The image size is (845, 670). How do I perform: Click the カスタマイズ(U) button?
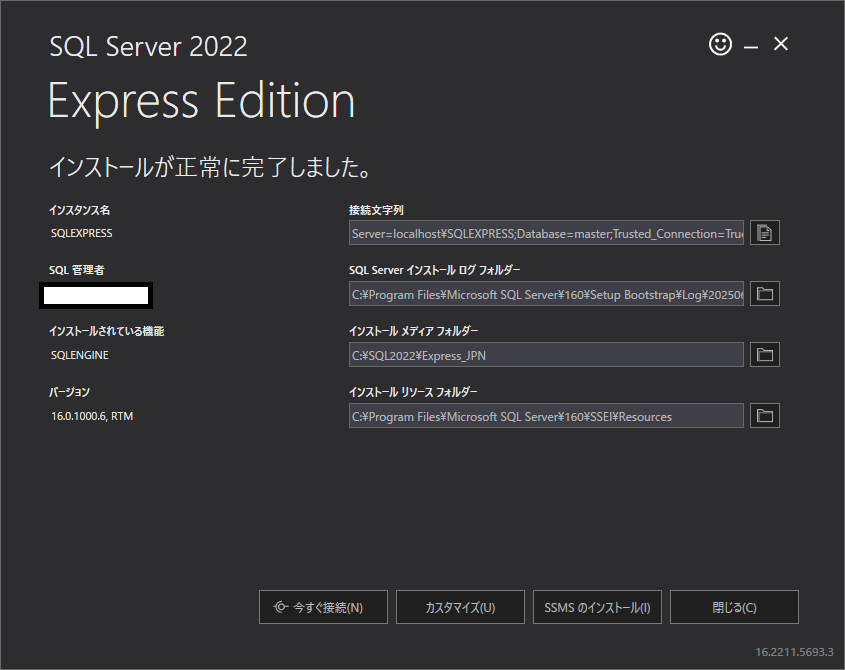460,607
